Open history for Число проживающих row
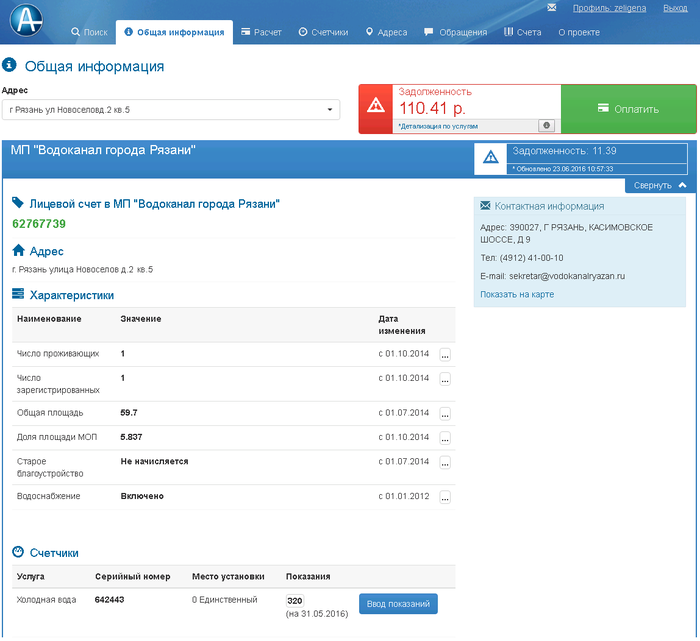 click(445, 355)
